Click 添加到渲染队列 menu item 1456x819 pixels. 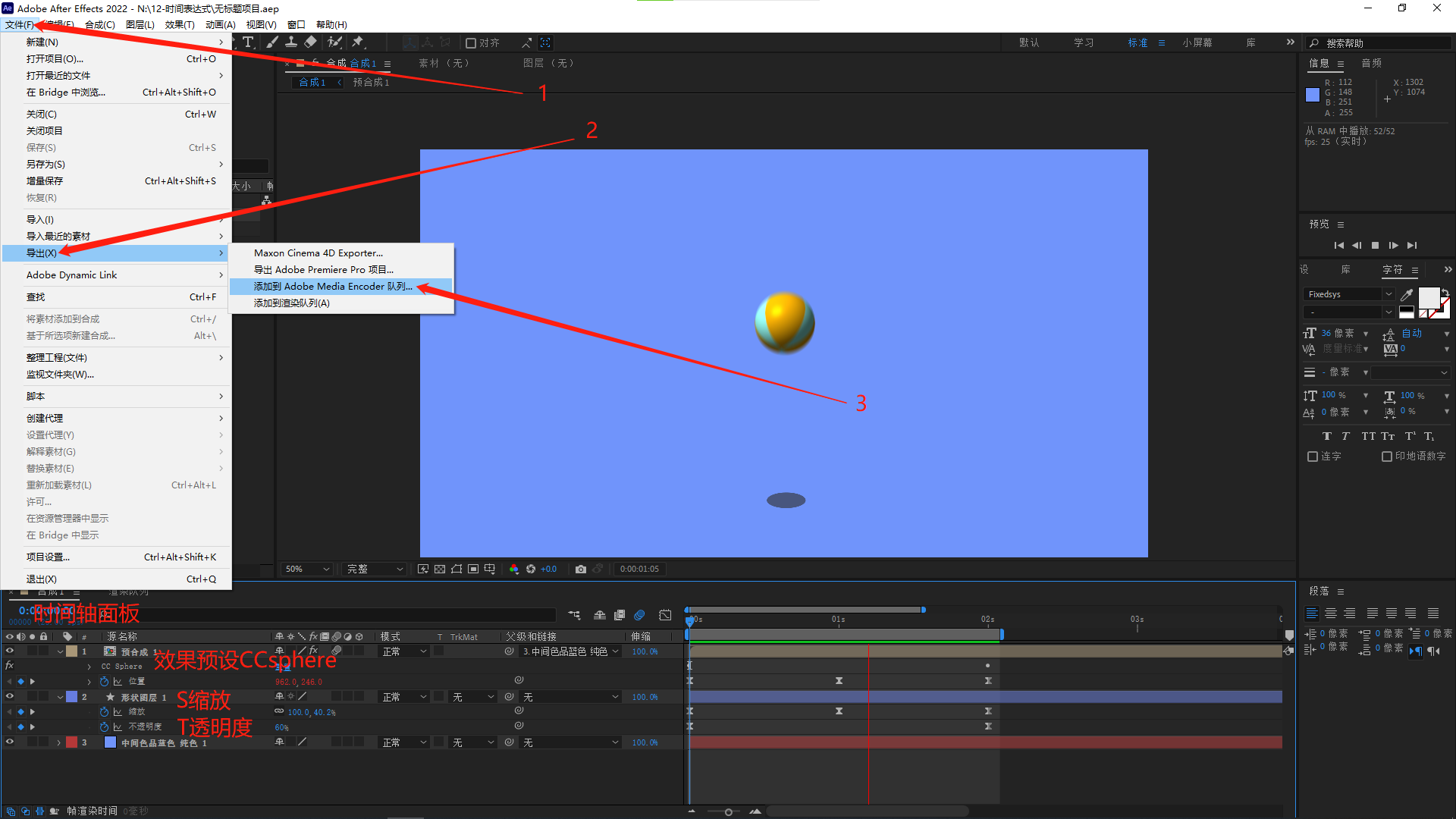[292, 303]
